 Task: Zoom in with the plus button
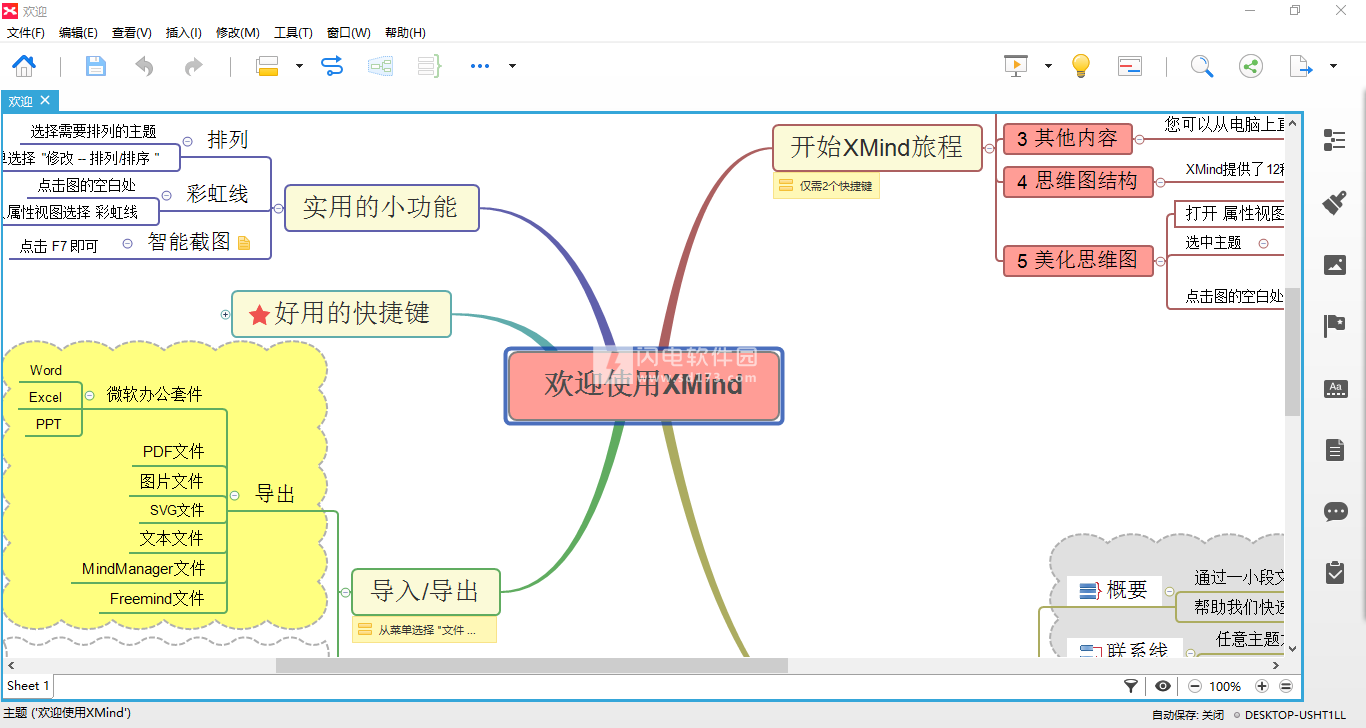tap(1262, 686)
